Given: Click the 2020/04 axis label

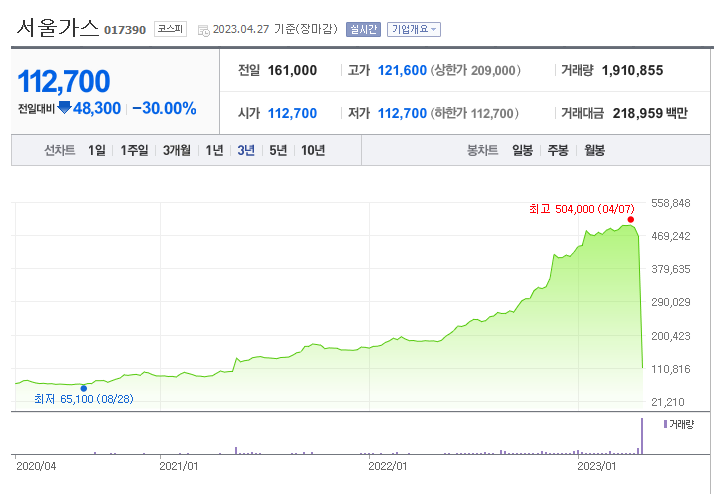Looking at the screenshot, I should pyautogui.click(x=36, y=466).
